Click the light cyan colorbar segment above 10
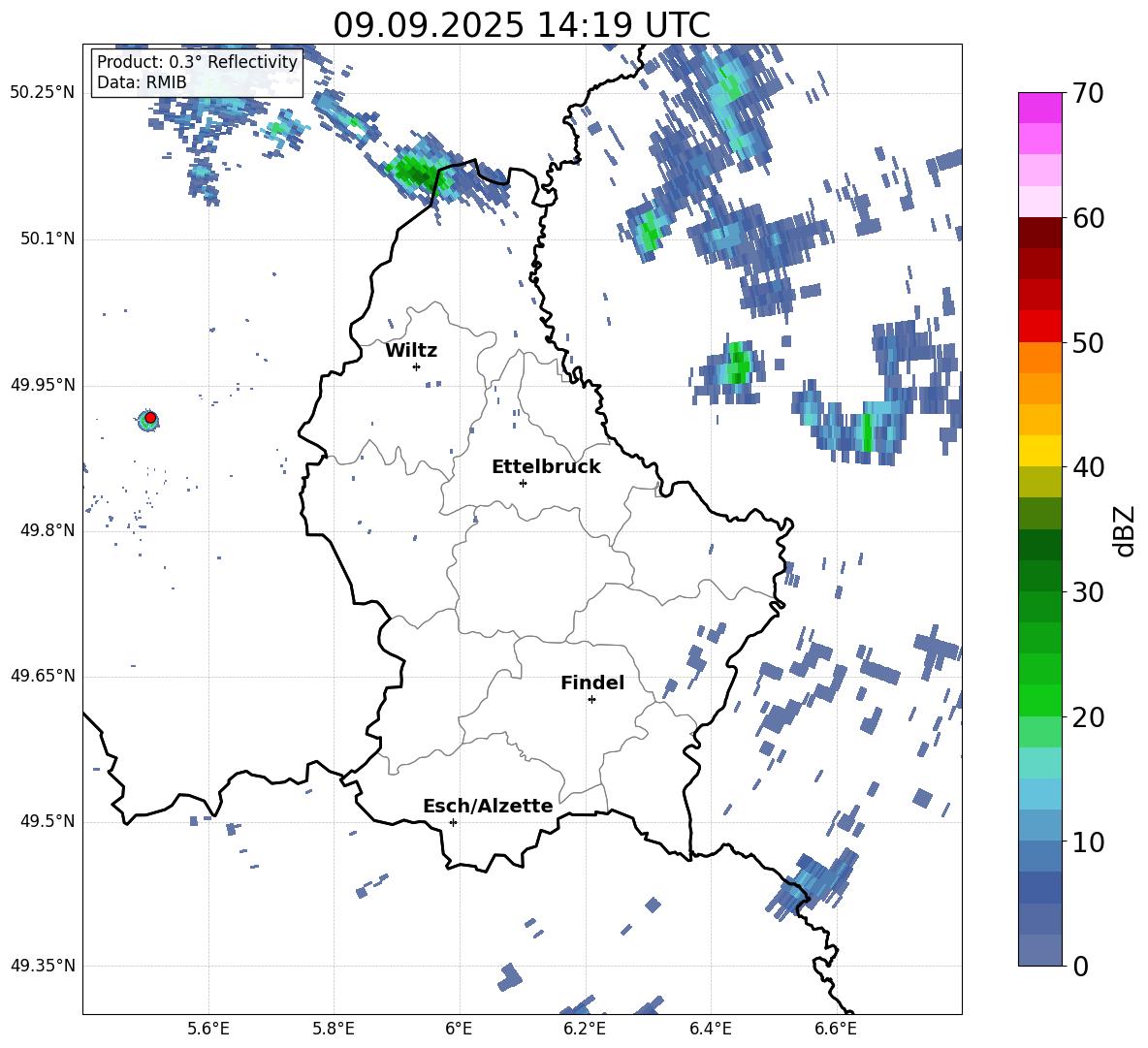 1039,794
